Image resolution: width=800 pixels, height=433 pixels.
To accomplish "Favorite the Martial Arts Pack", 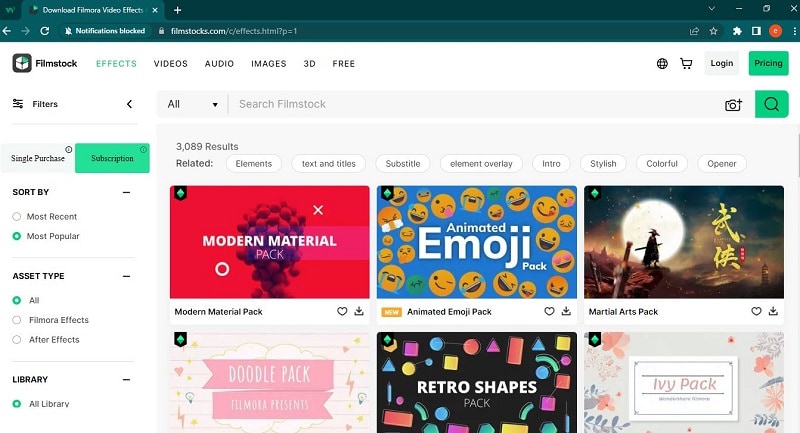I will point(756,311).
